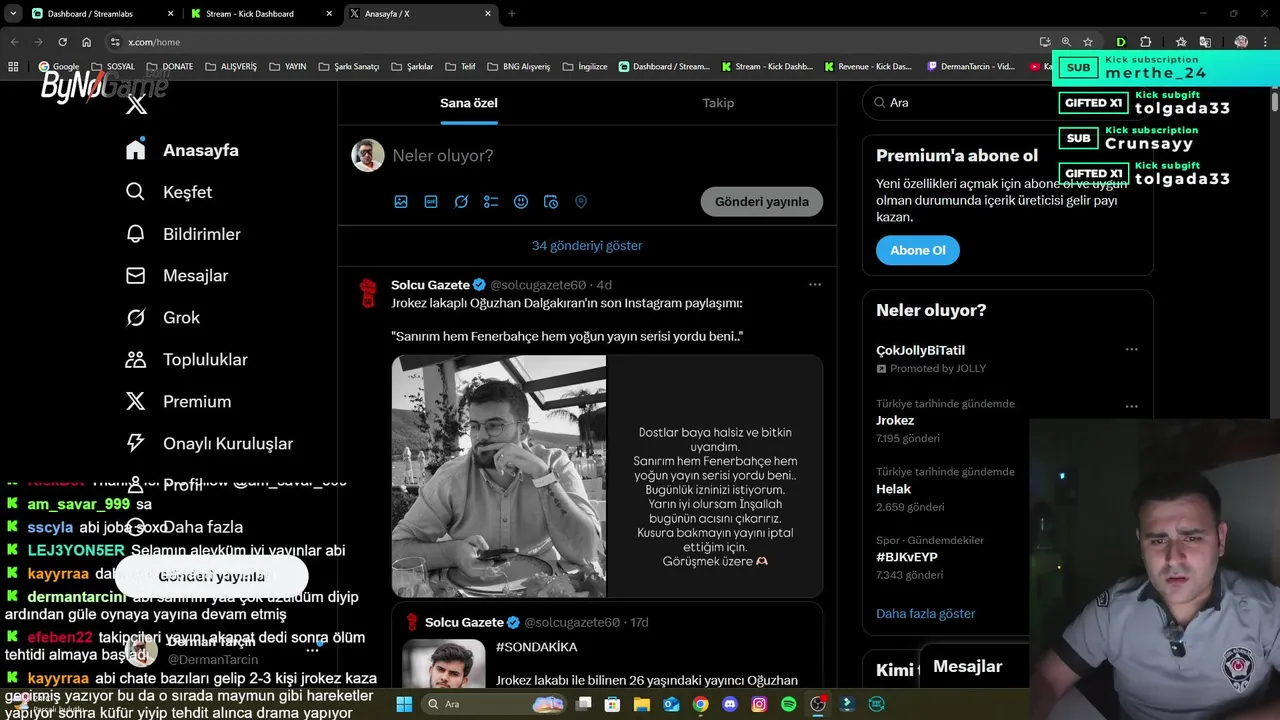Schedule the post icon
This screenshot has width=1280, height=720.
pyautogui.click(x=551, y=202)
